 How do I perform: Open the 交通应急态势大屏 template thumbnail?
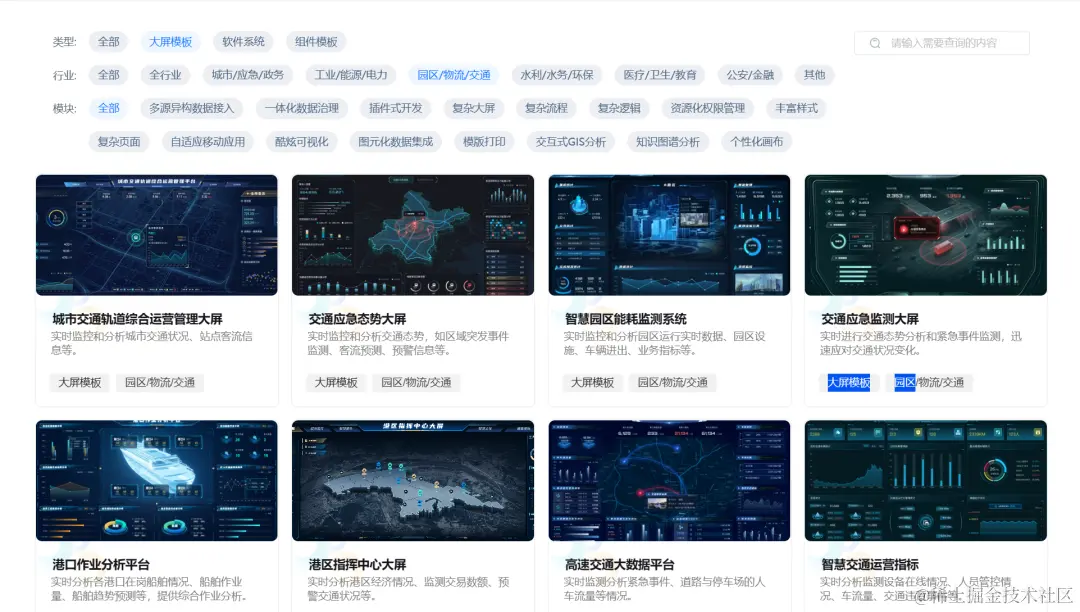tap(412, 233)
